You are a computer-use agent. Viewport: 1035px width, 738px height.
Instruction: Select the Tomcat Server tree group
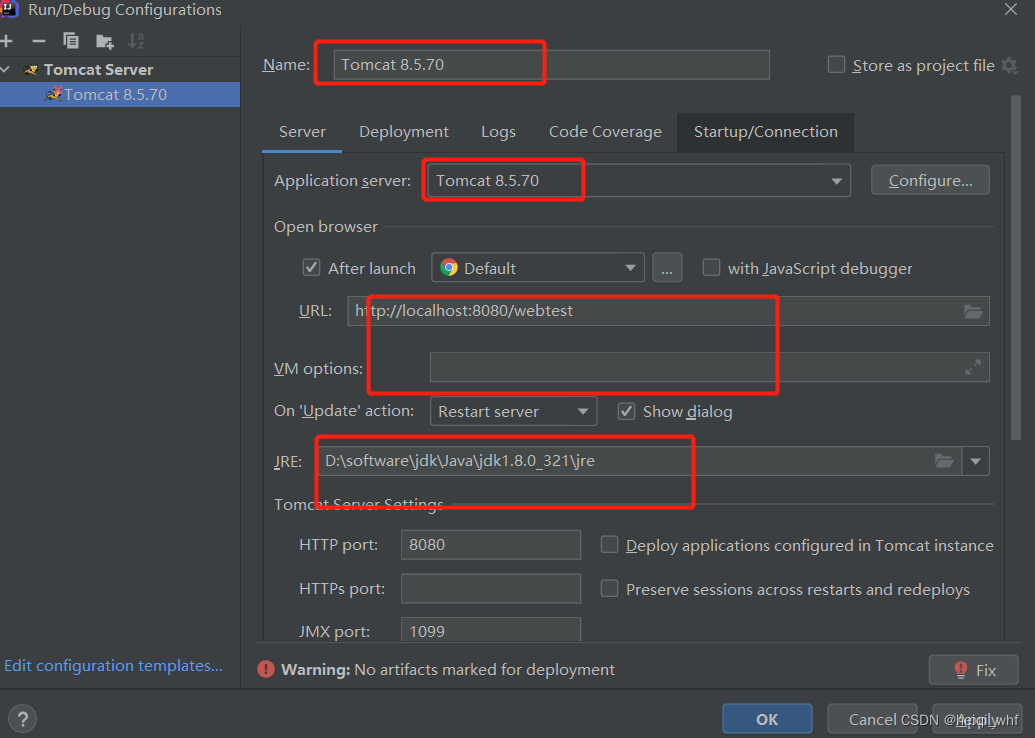click(98, 69)
